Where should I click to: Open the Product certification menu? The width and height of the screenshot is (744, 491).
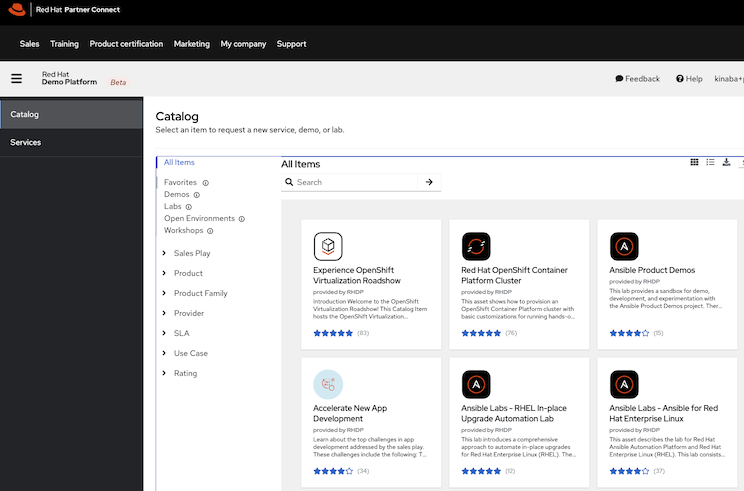(x=126, y=44)
